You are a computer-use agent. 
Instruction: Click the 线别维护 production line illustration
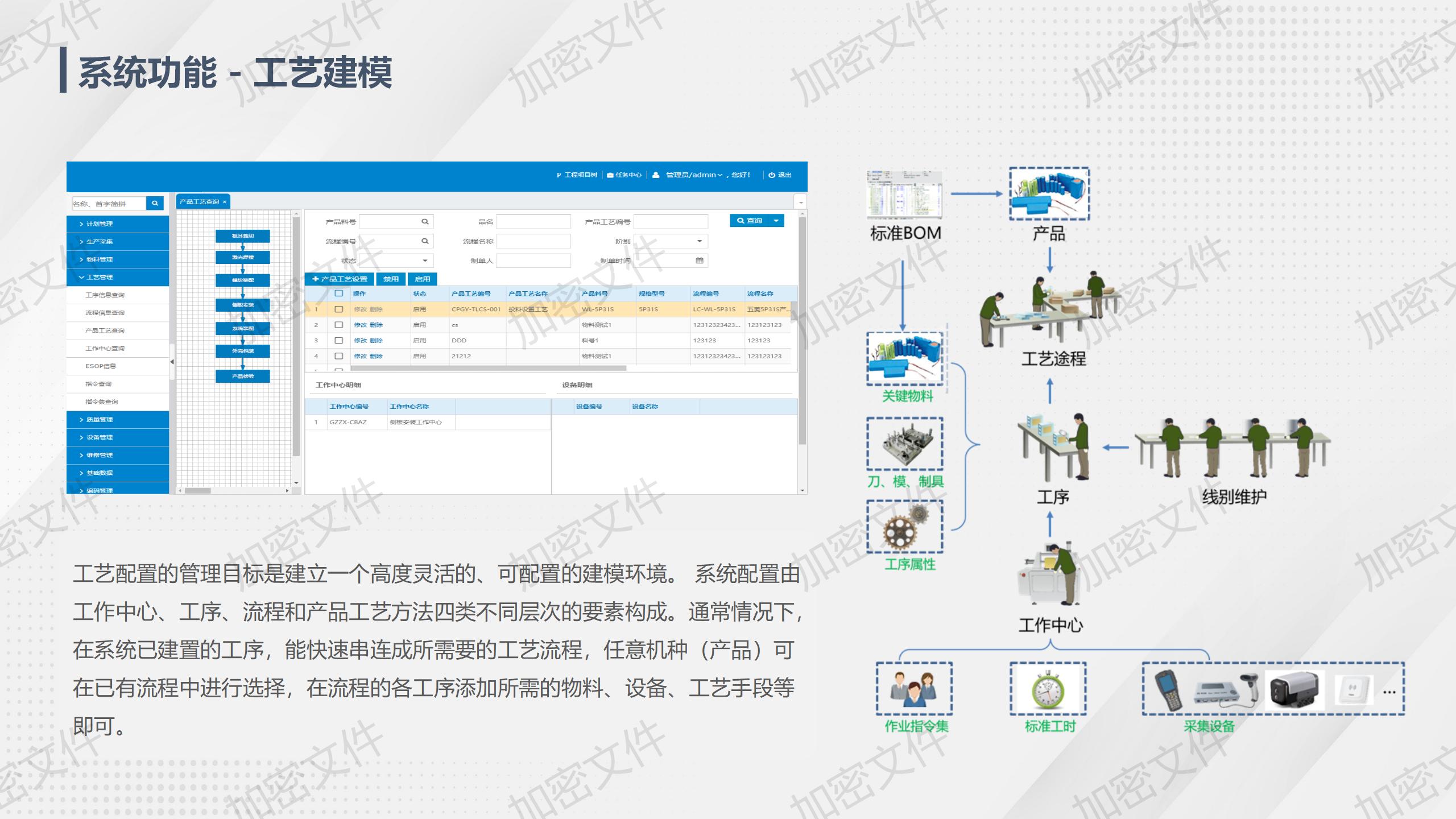(1232, 448)
